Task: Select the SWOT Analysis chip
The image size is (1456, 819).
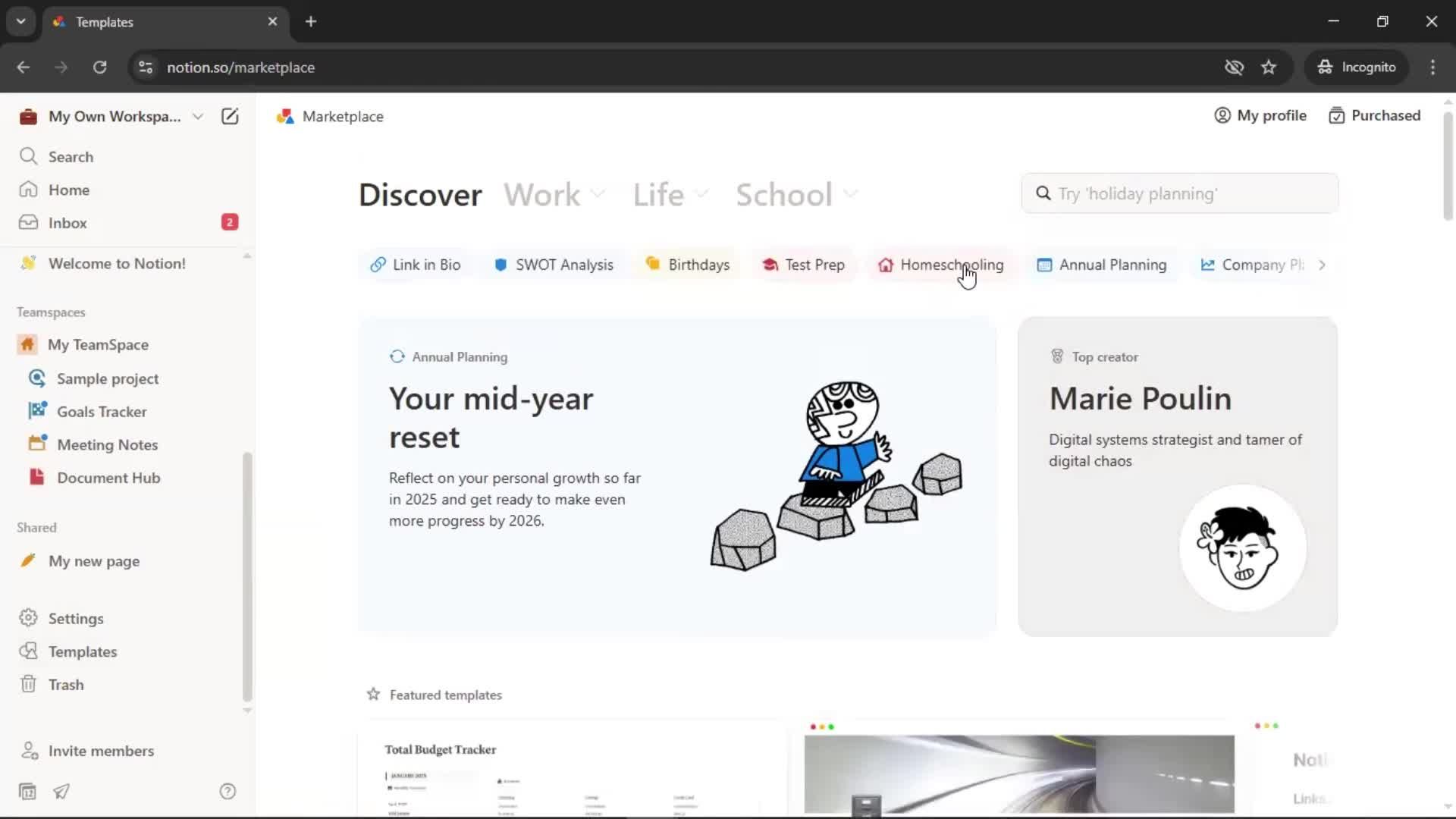Action: (x=554, y=265)
